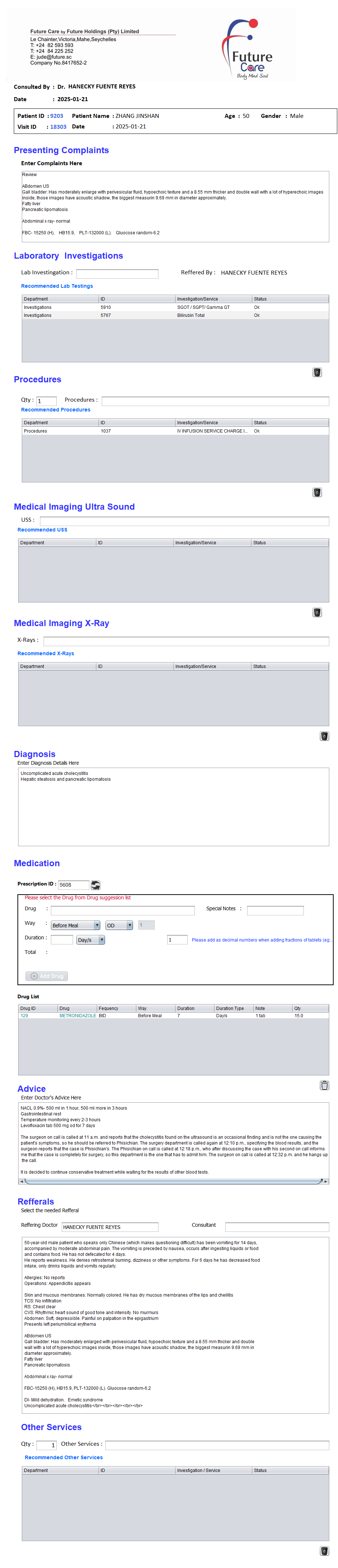Click the Drug name input field
This screenshot has width=338, height=1568.
pyautogui.click(x=122, y=910)
